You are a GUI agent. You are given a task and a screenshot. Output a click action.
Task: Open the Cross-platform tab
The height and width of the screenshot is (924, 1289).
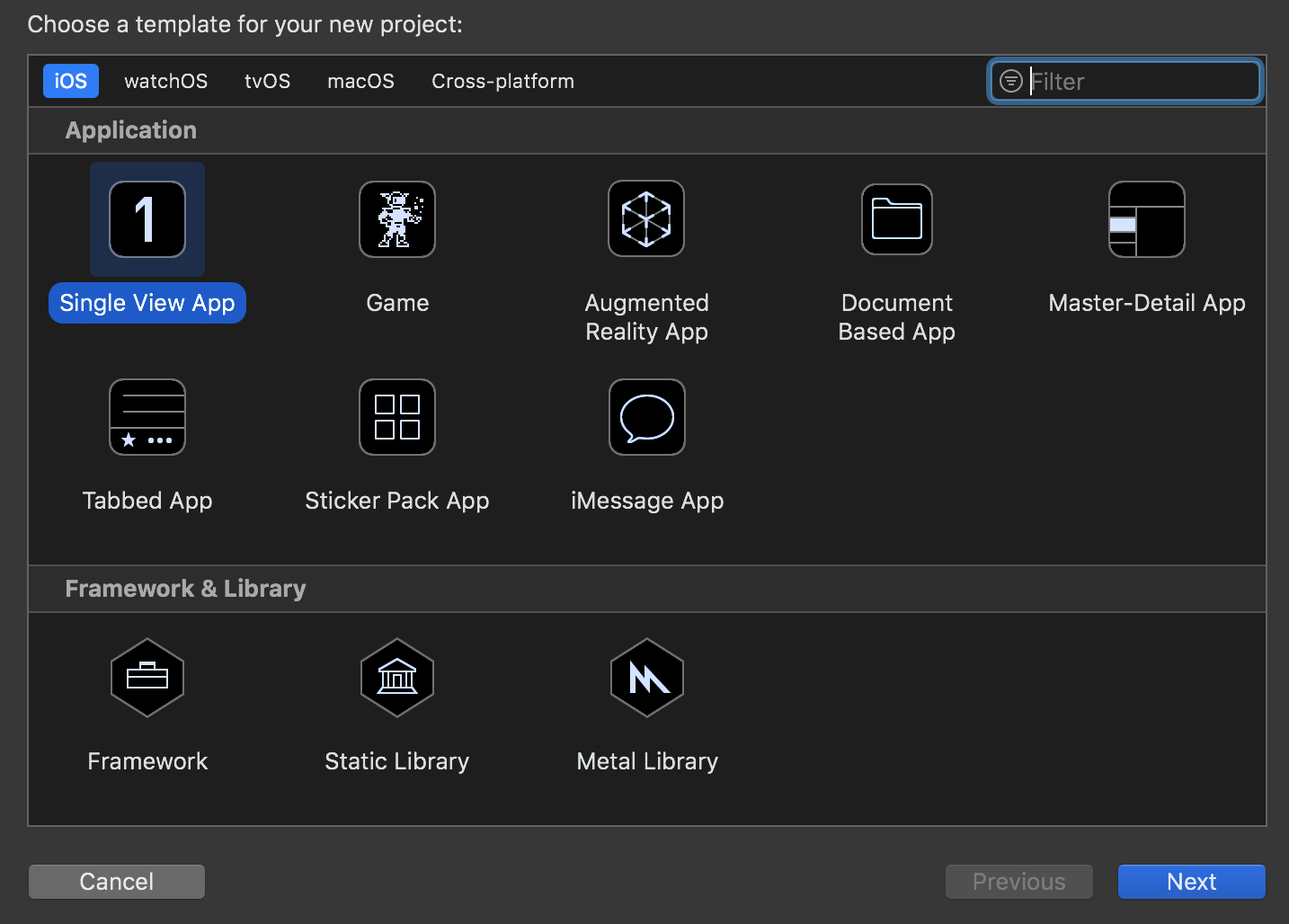[503, 81]
